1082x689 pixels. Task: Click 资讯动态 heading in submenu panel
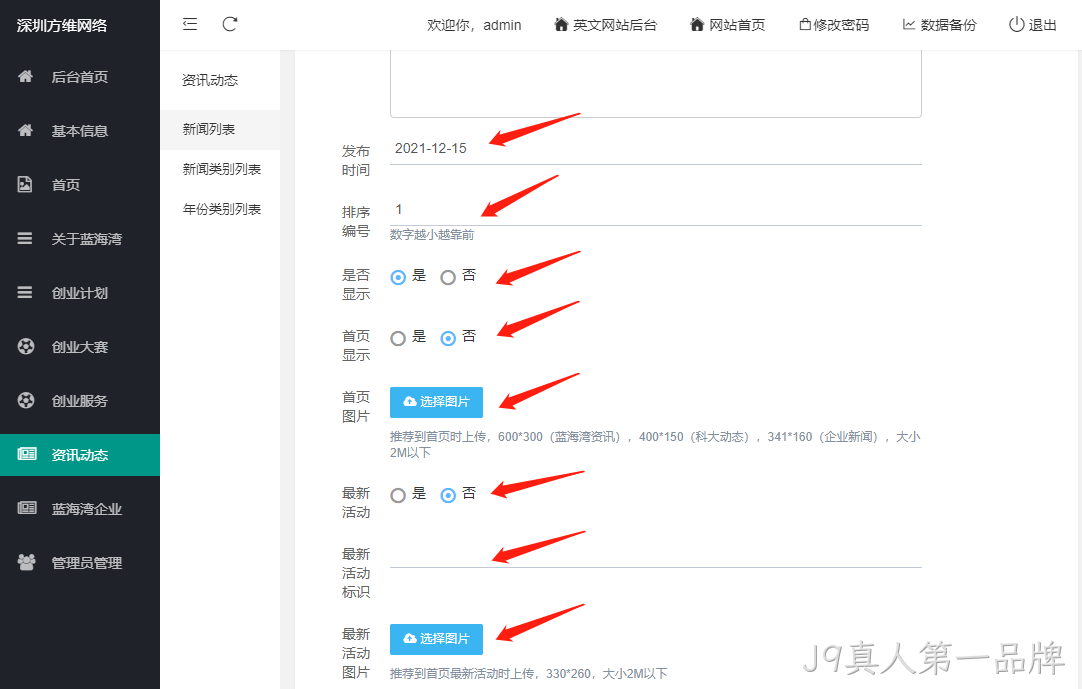tap(210, 80)
